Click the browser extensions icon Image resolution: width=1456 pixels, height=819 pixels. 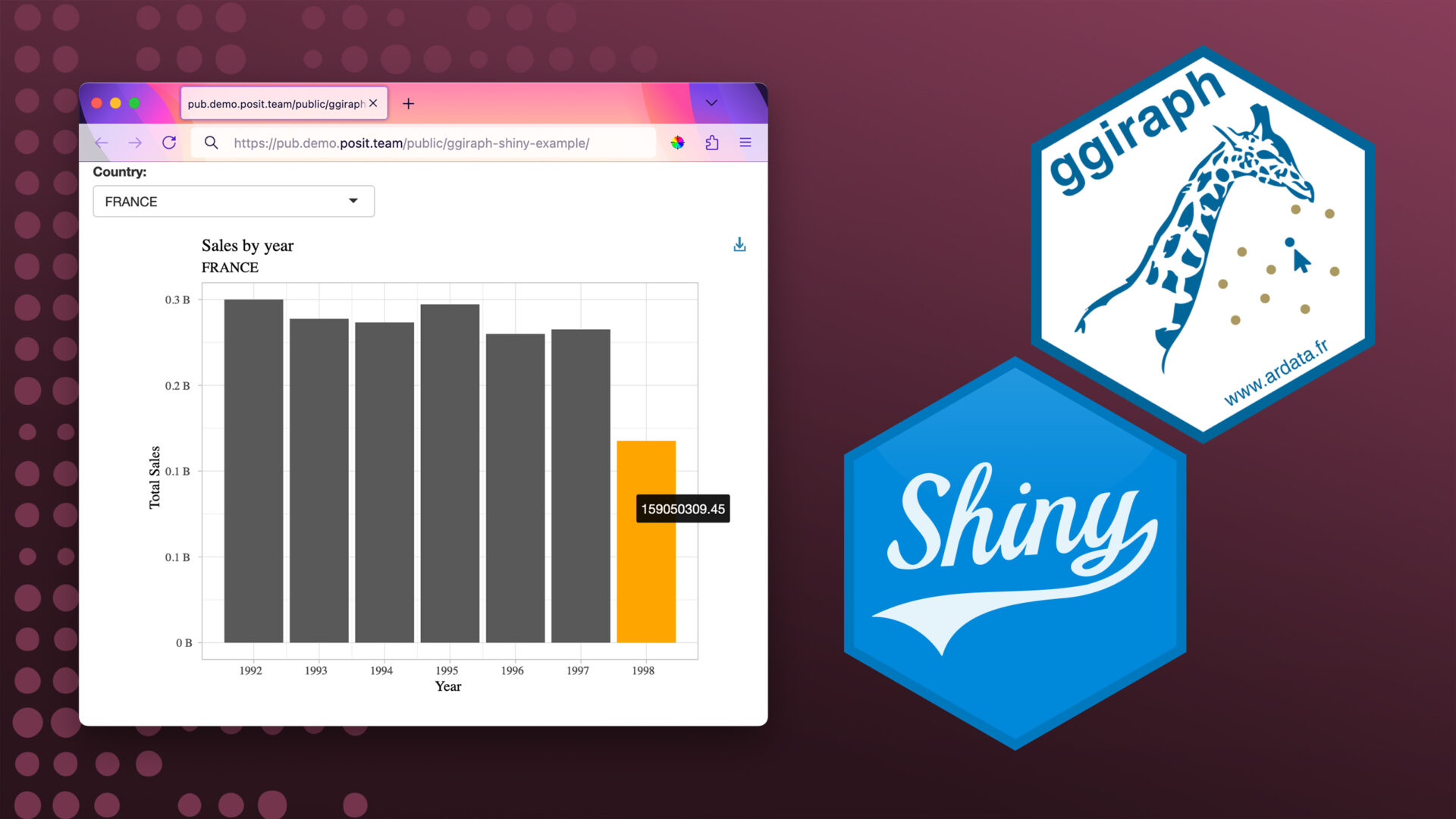[x=714, y=143]
